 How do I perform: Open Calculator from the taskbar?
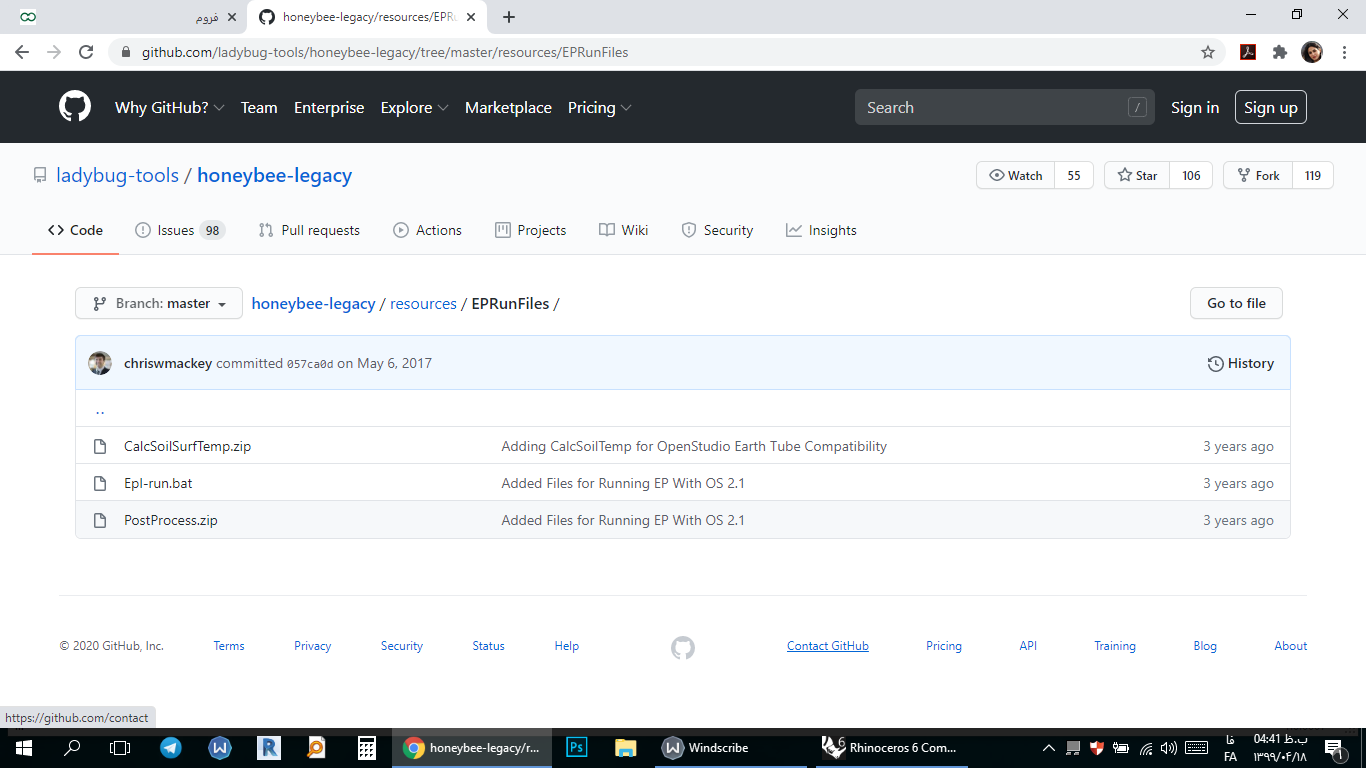tap(366, 747)
